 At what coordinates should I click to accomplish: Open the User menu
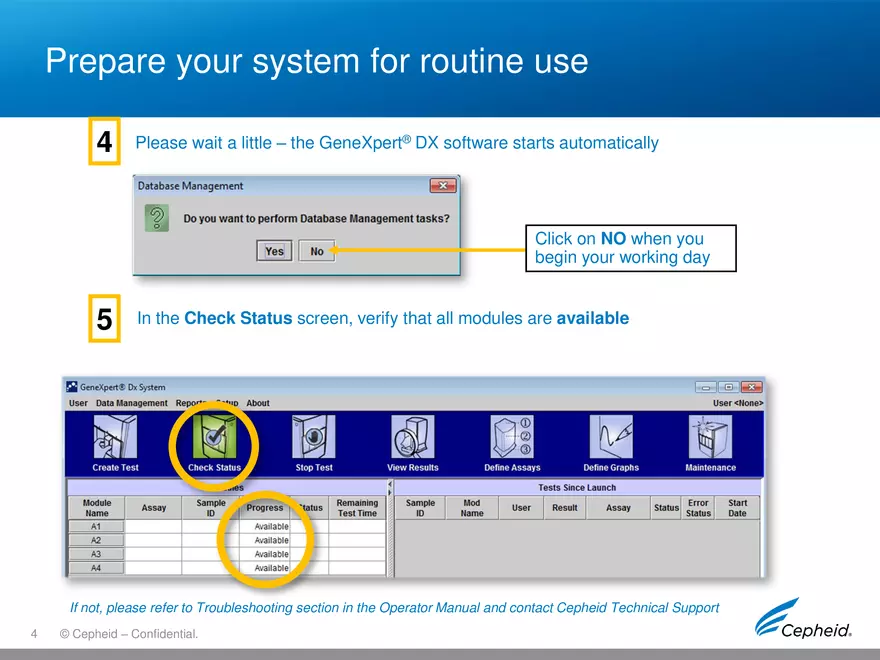click(x=77, y=403)
